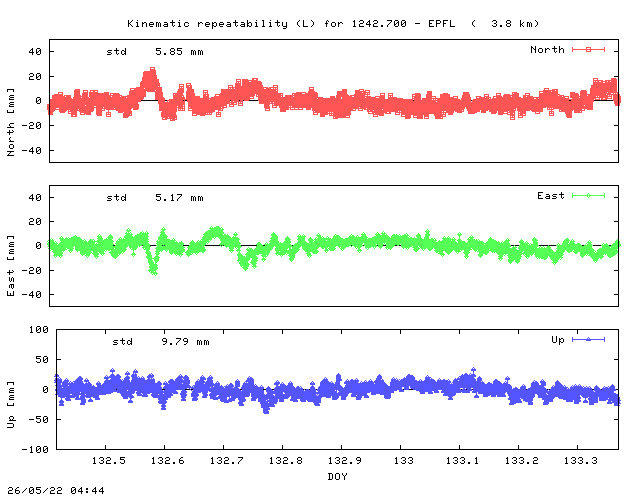Click the 'North [mm]' axis label
This screenshot has width=640, height=496.
coord(11,122)
